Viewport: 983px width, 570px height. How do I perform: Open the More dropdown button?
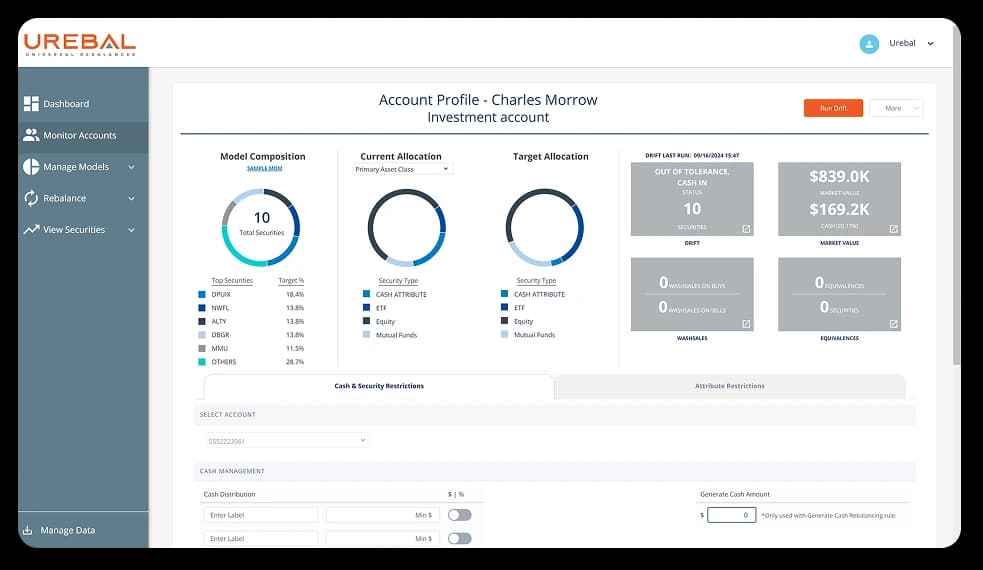tap(896, 108)
